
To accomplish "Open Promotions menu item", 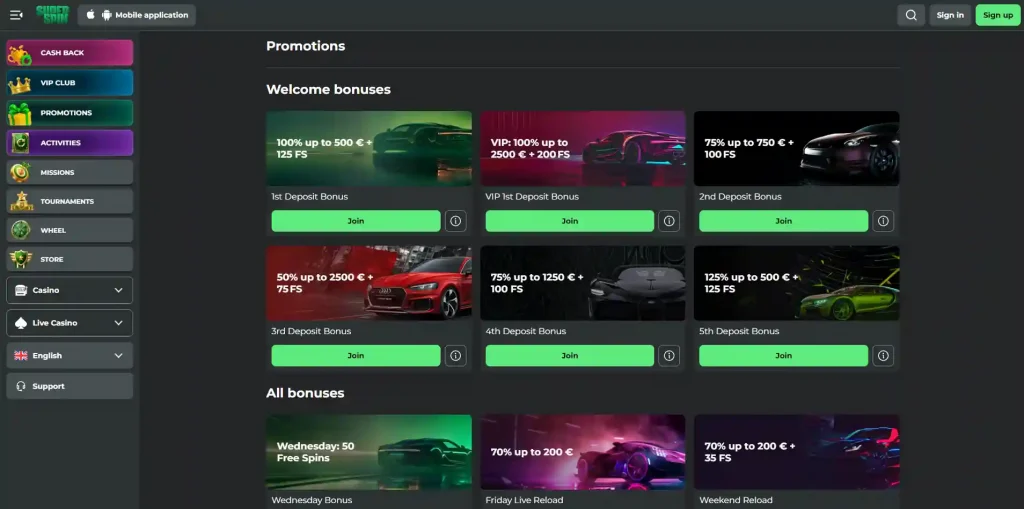I will (x=70, y=113).
